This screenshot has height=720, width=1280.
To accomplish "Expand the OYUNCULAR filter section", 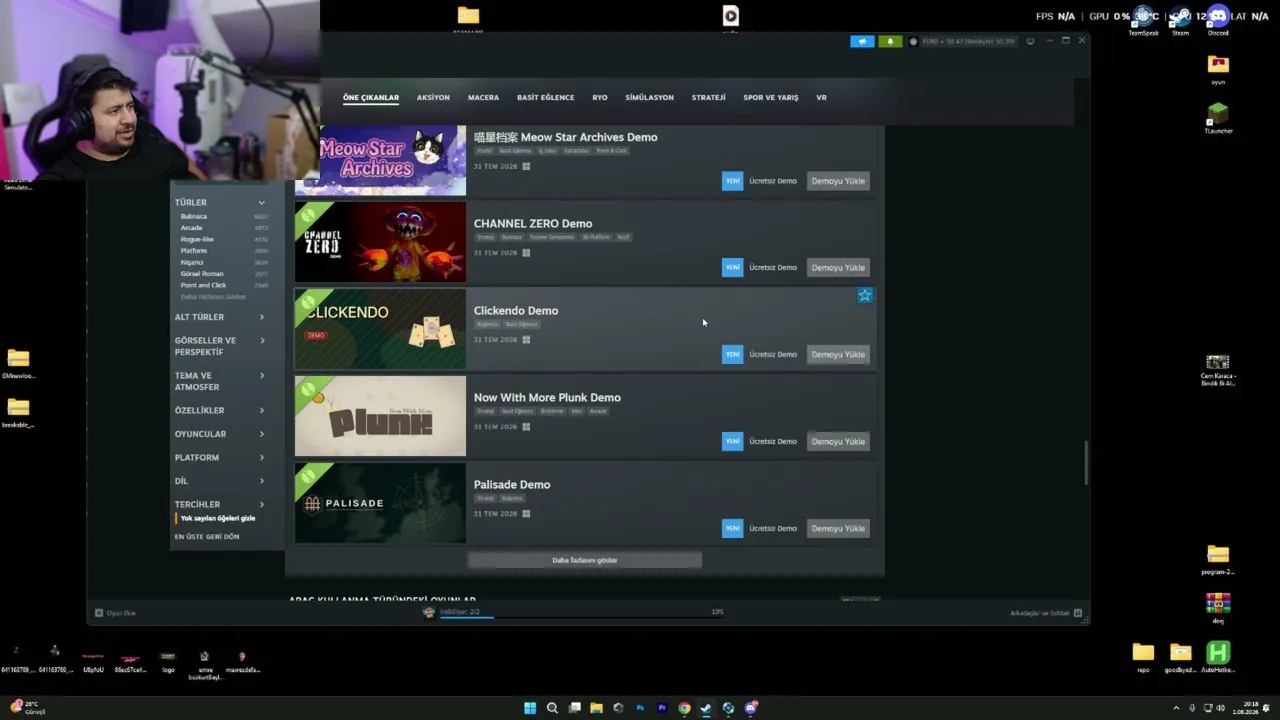I will tap(262, 434).
